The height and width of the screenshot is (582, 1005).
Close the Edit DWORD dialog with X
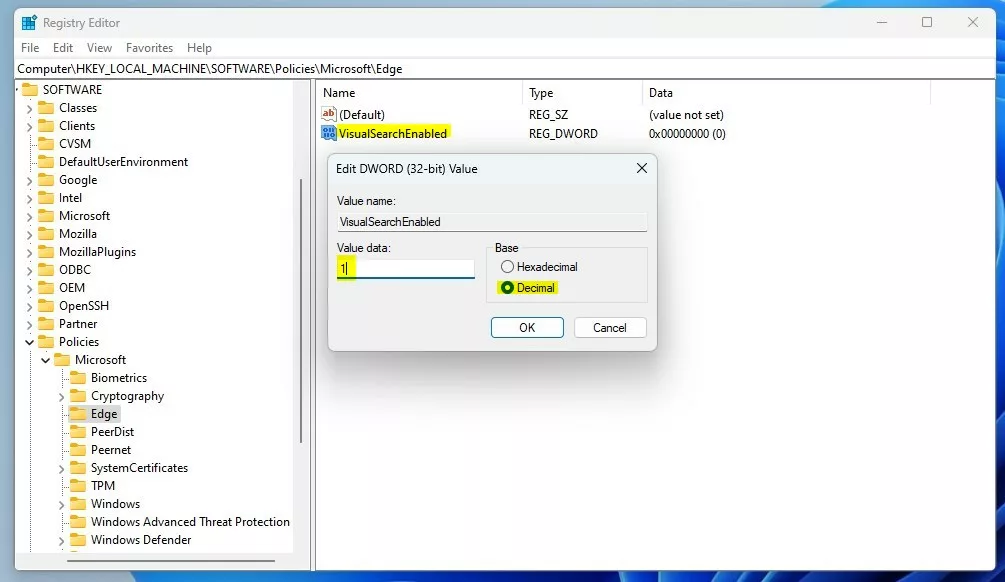click(x=642, y=168)
